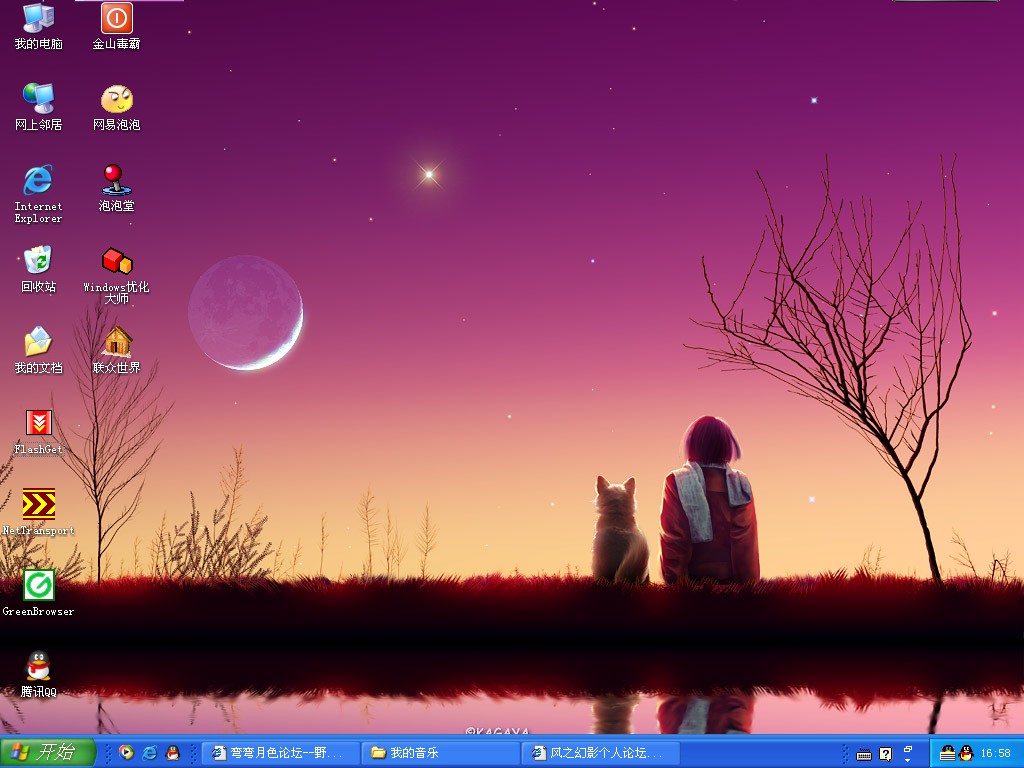Select the 网易泡泡 messenger icon
The width and height of the screenshot is (1024, 768).
(117, 99)
